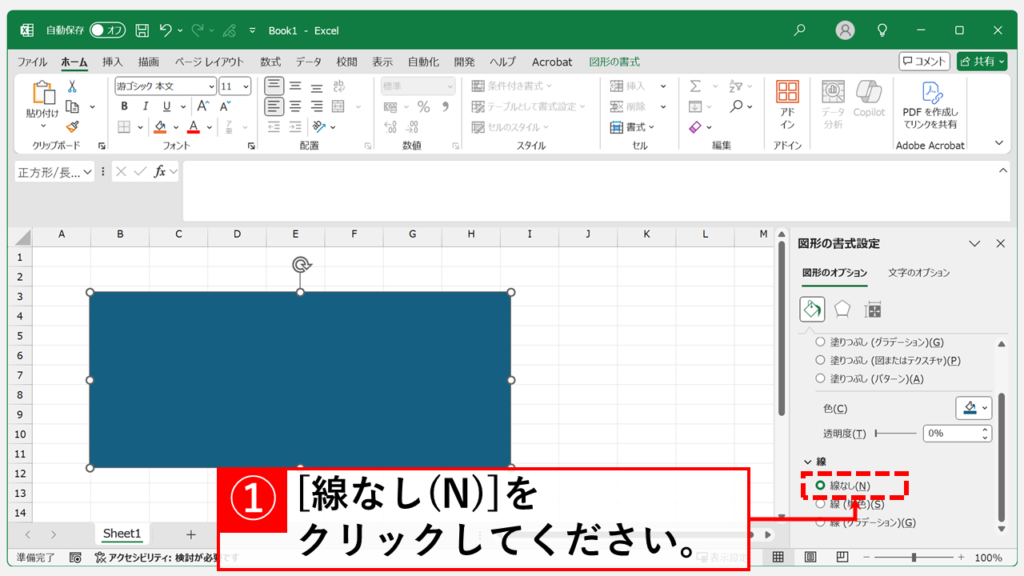This screenshot has width=1024, height=576.
Task: Click the 共有 share button
Action: coord(981,62)
